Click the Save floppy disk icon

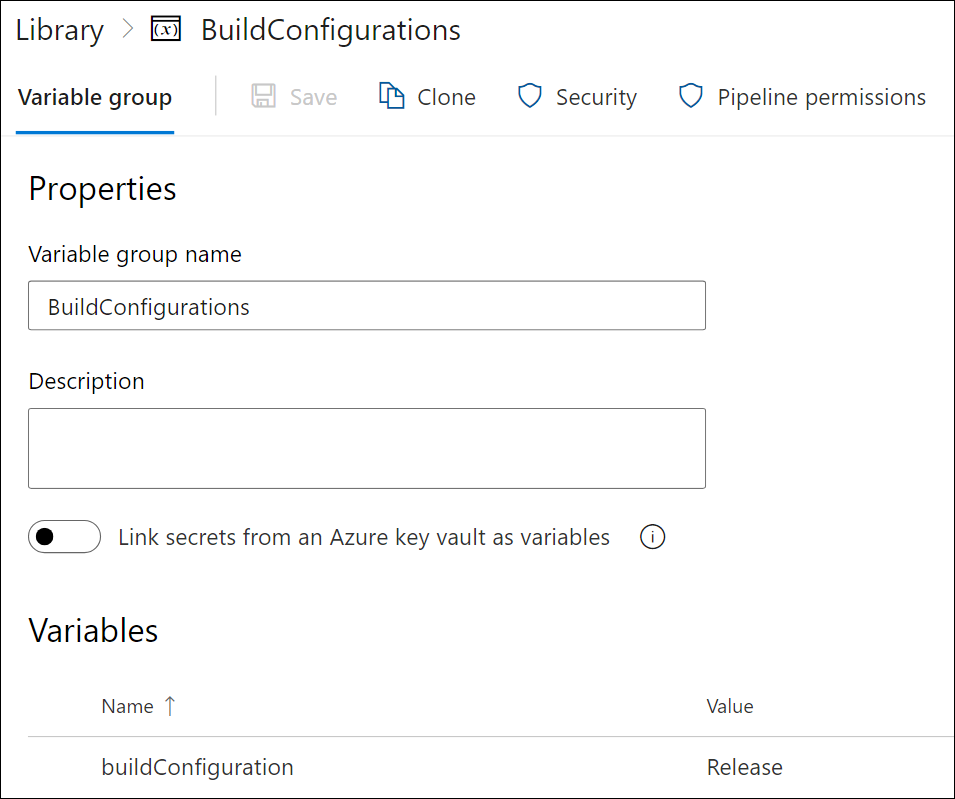click(x=264, y=96)
